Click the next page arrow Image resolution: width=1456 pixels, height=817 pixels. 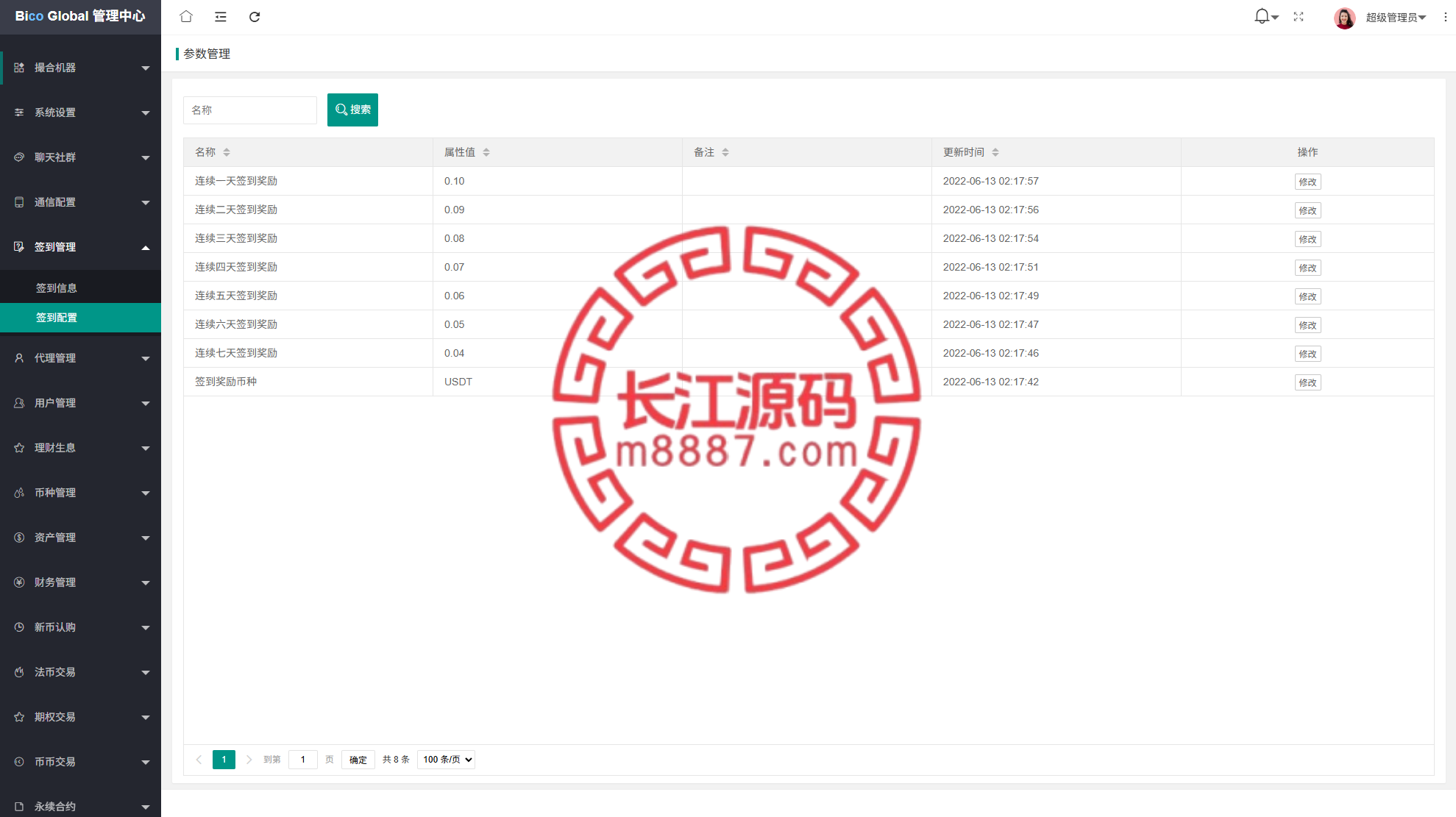click(249, 760)
